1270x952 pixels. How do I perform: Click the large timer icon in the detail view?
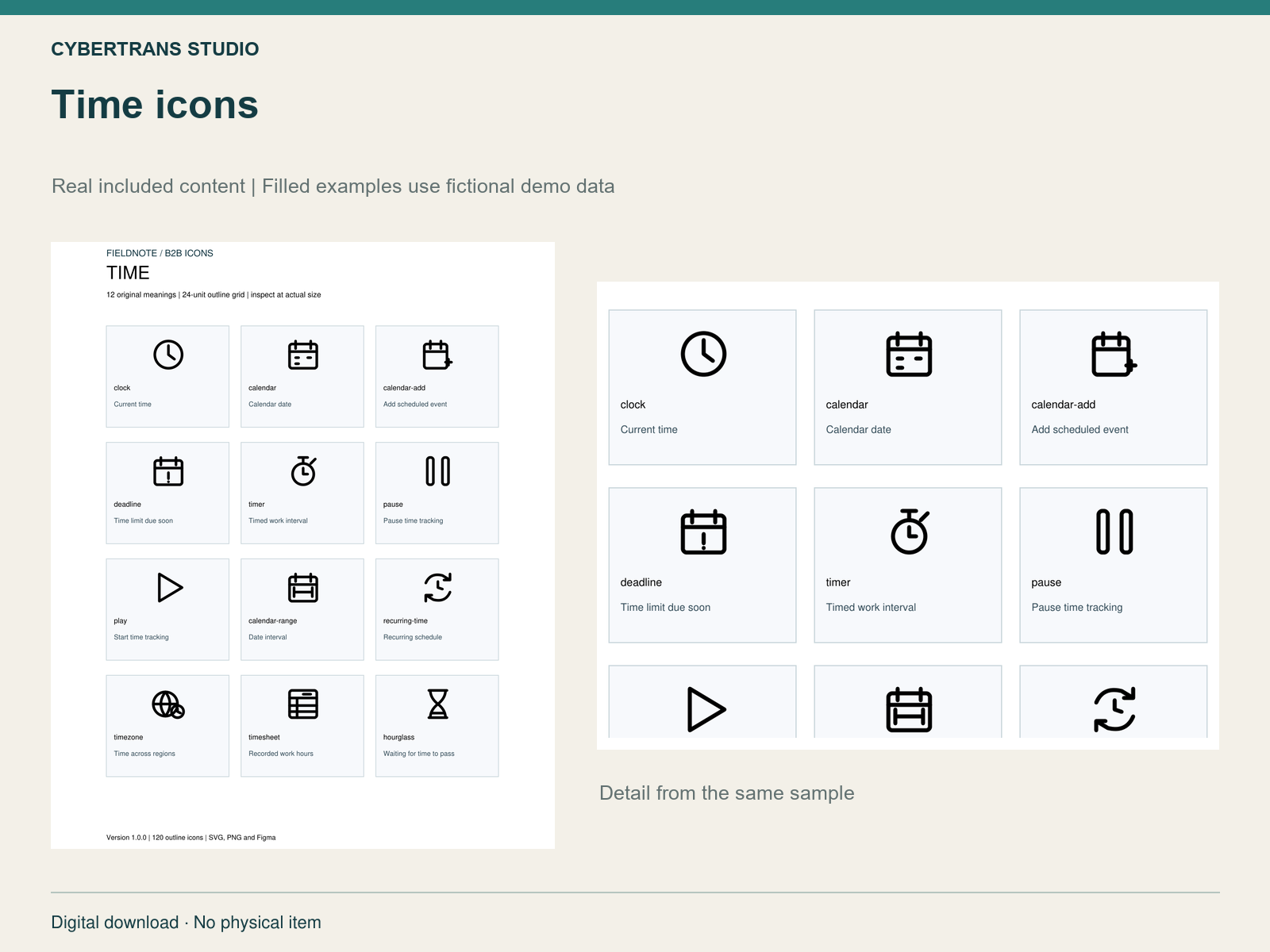tap(910, 532)
